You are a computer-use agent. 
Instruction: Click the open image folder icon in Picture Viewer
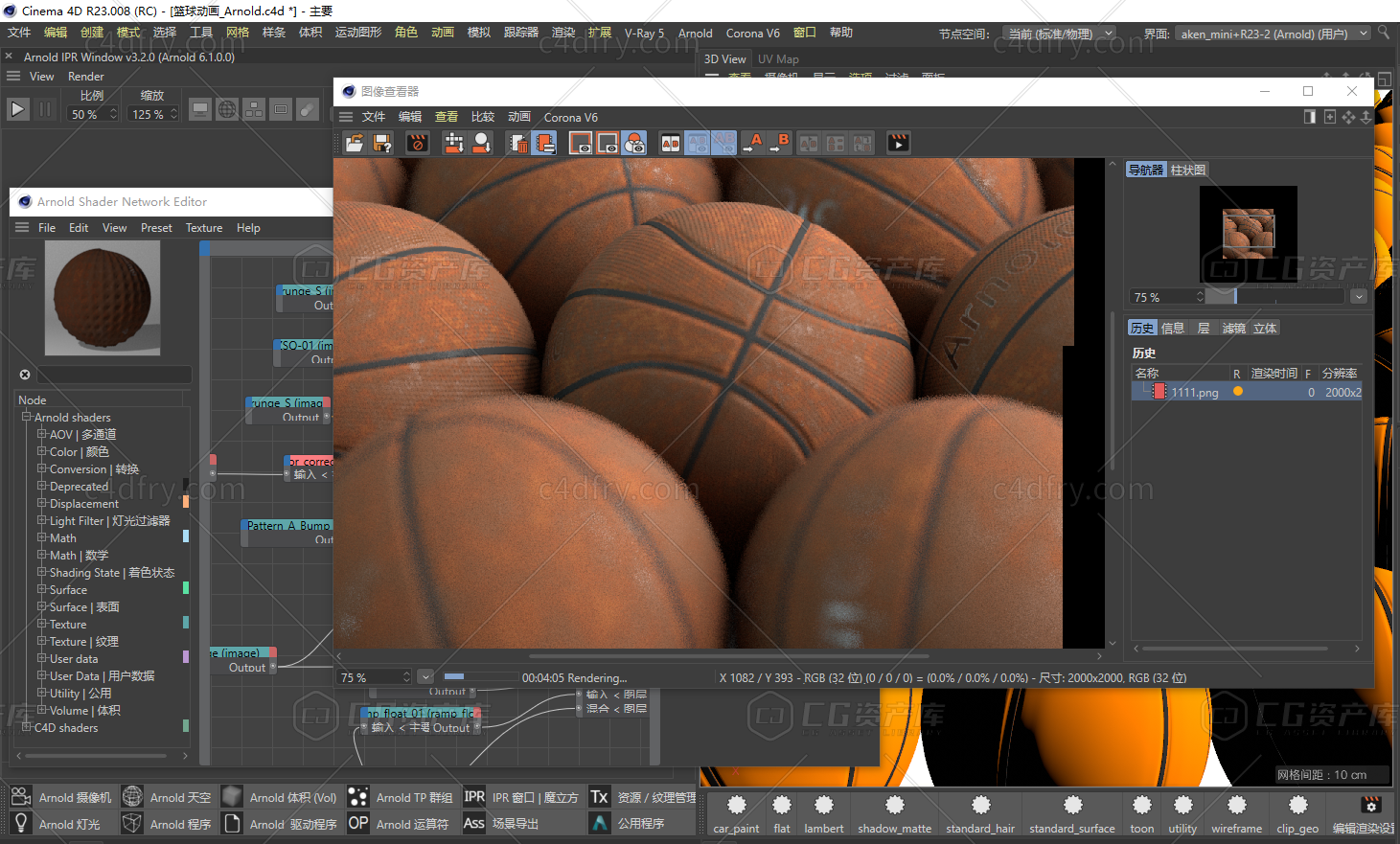click(x=355, y=143)
